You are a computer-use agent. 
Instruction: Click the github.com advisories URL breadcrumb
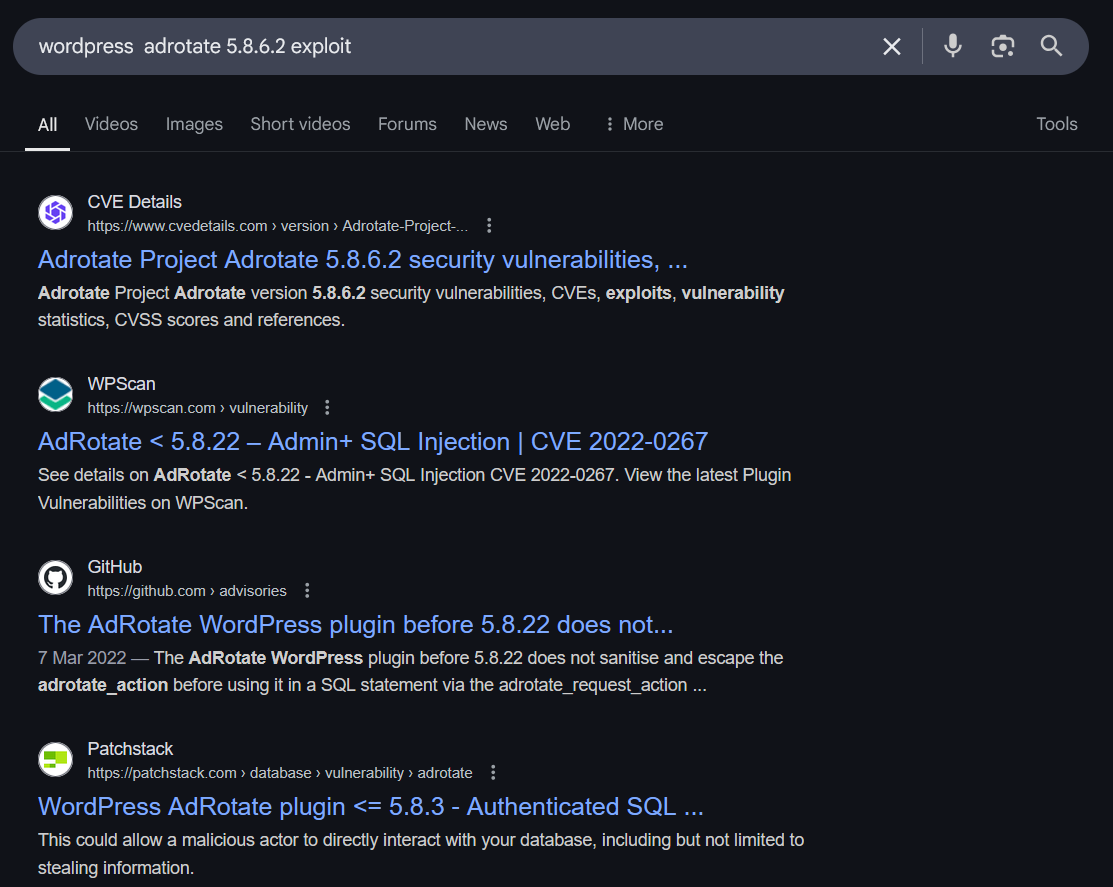pyautogui.click(x=187, y=591)
